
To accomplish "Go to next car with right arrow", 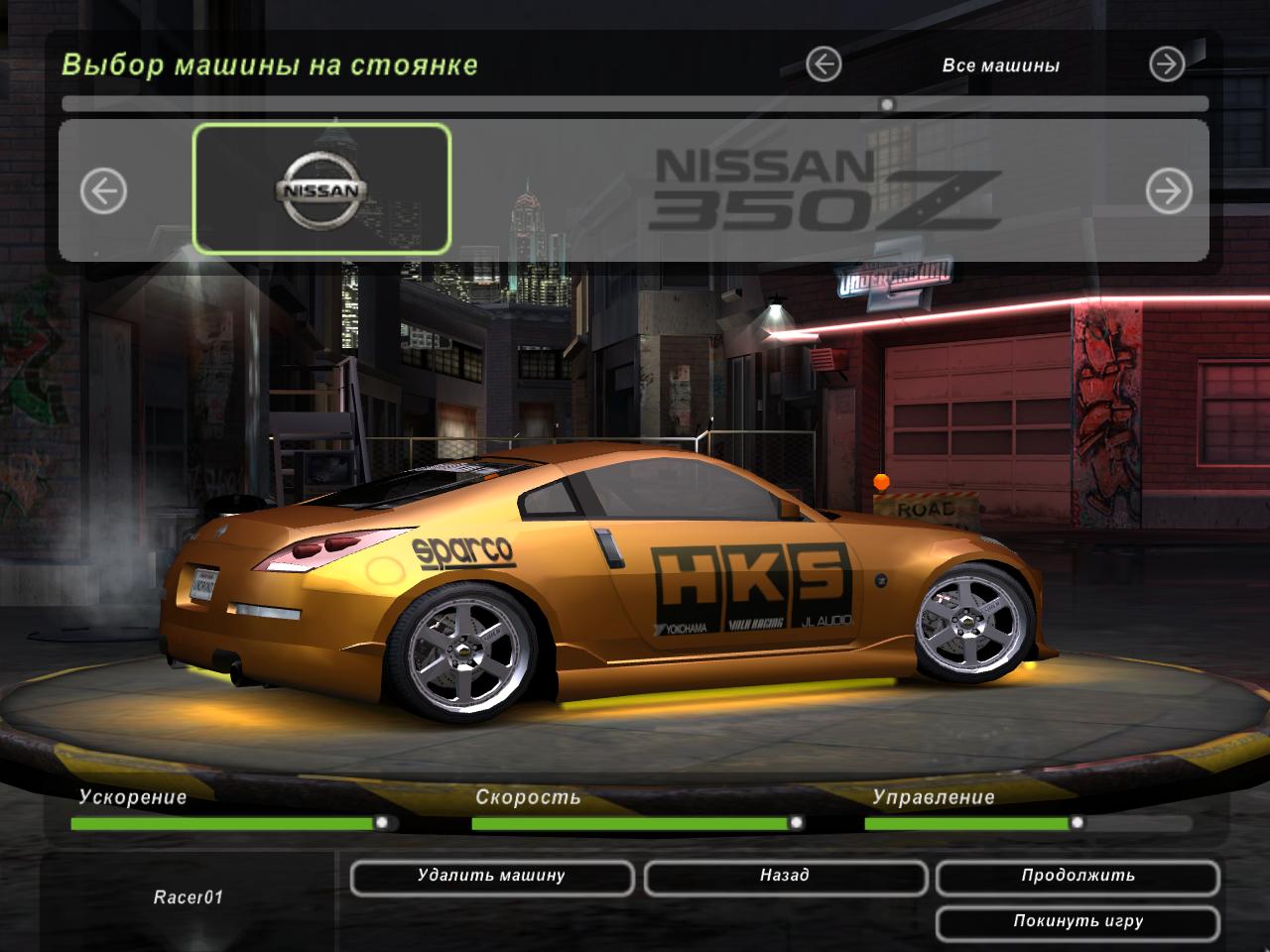I will [x=1169, y=190].
